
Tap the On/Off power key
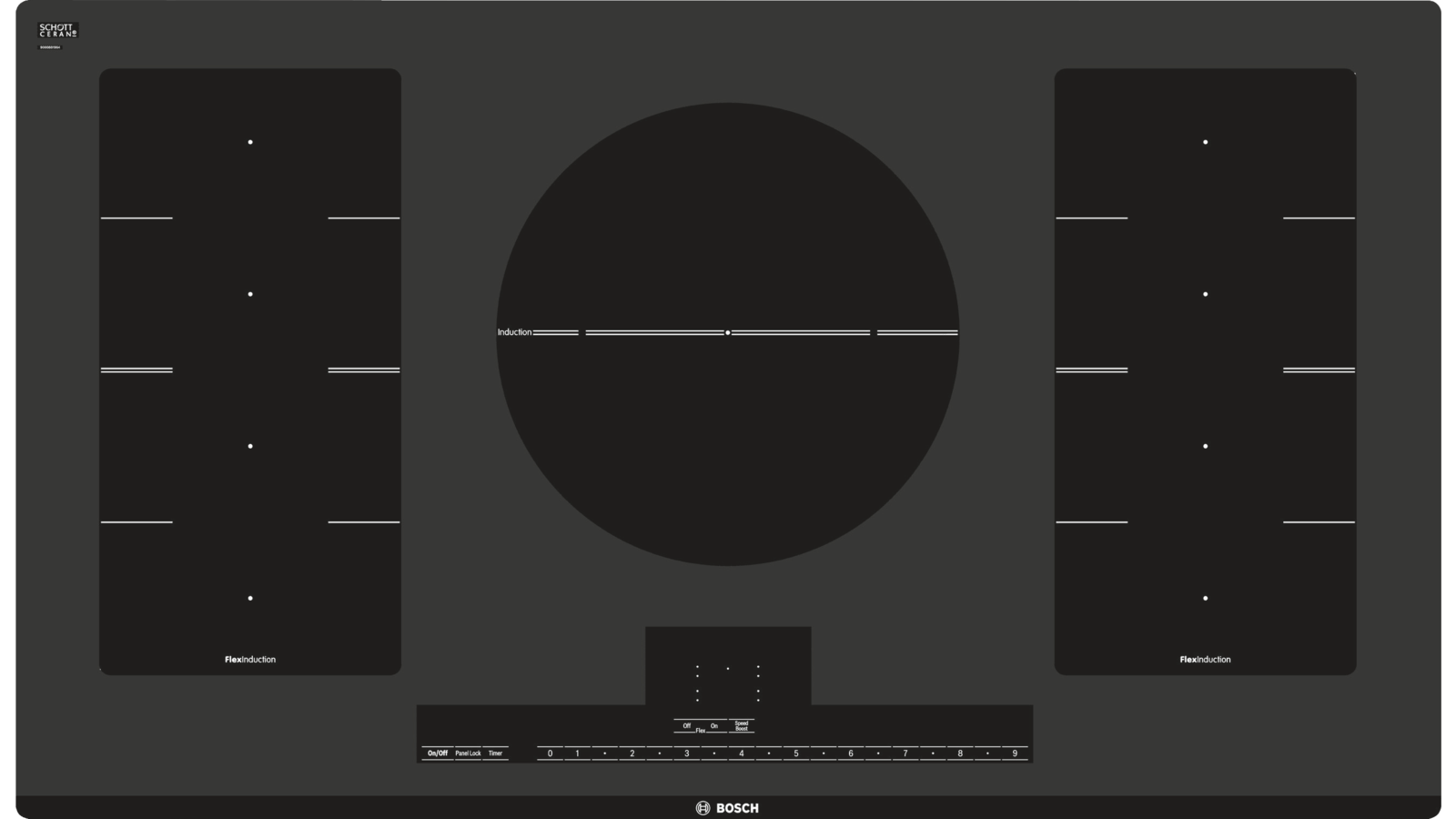coord(438,753)
